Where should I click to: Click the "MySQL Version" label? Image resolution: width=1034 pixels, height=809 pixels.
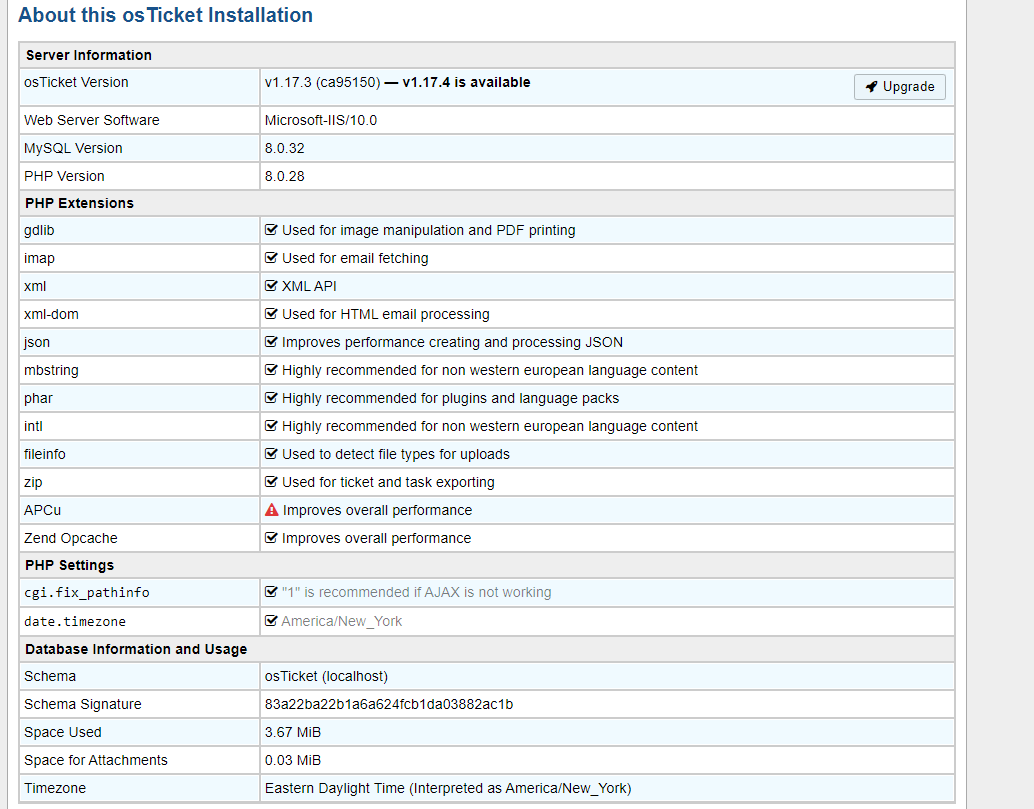click(73, 148)
